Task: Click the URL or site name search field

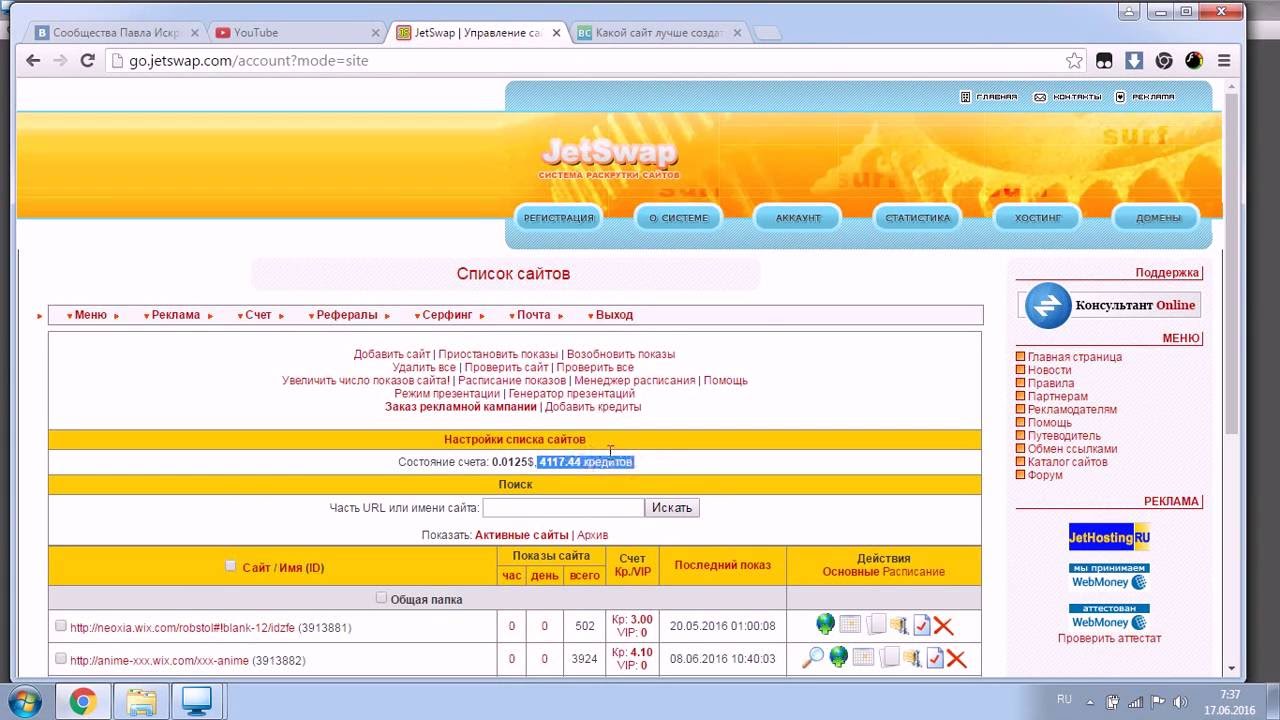Action: pyautogui.click(x=563, y=508)
